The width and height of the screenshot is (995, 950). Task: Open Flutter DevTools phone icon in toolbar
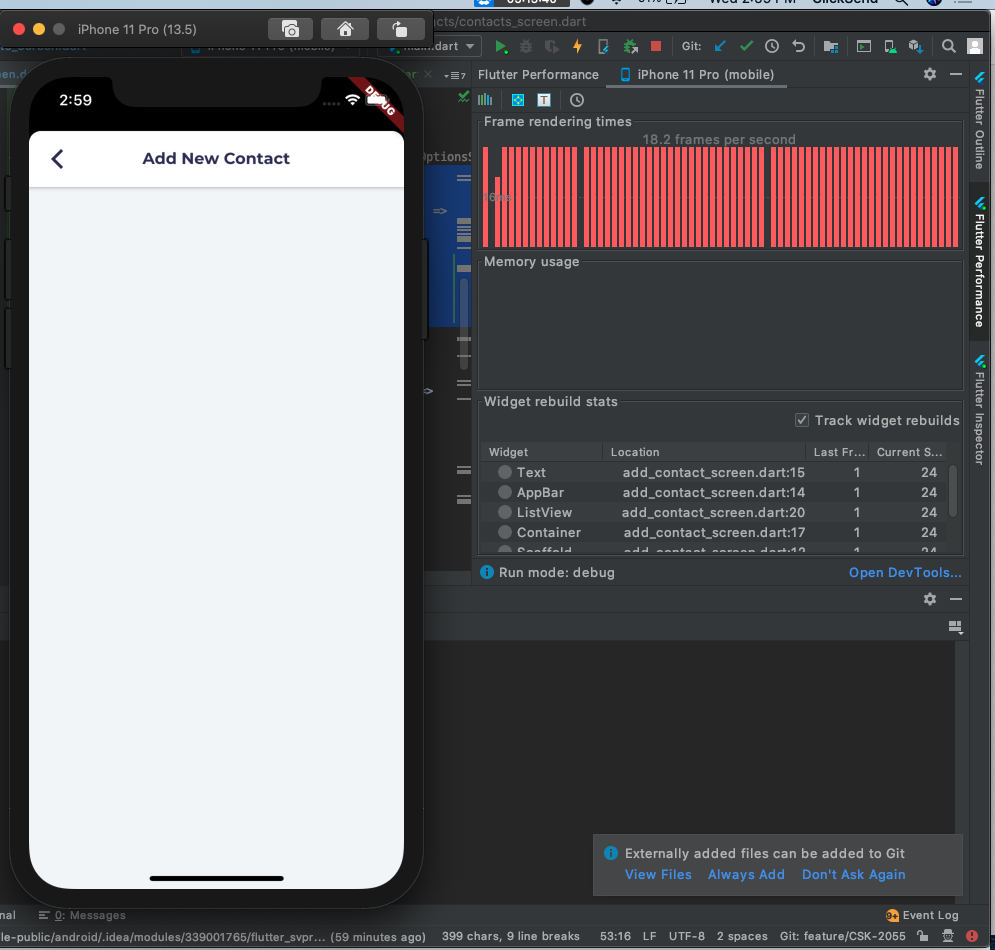tap(603, 46)
